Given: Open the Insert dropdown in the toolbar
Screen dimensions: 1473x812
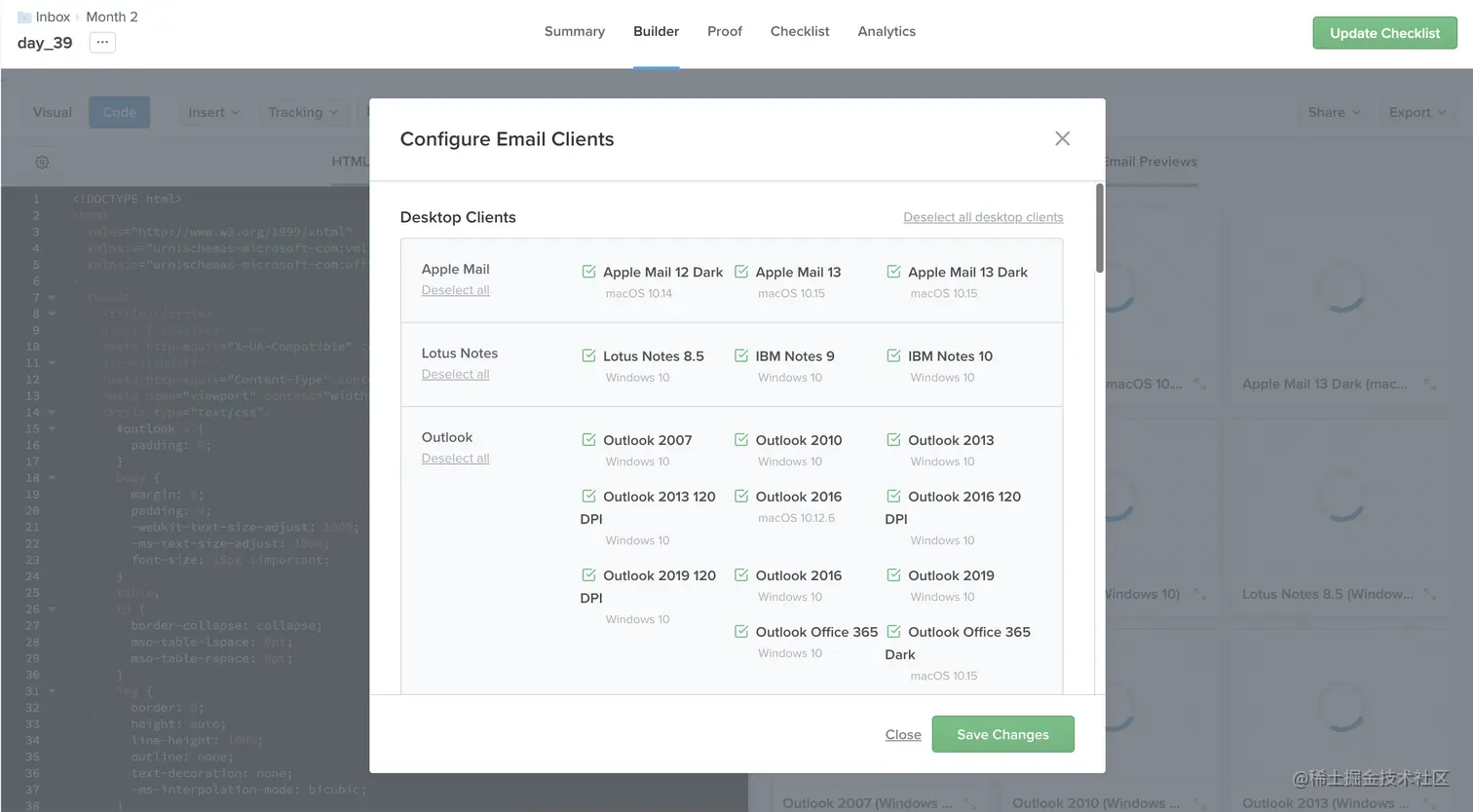Looking at the screenshot, I should pos(213,112).
